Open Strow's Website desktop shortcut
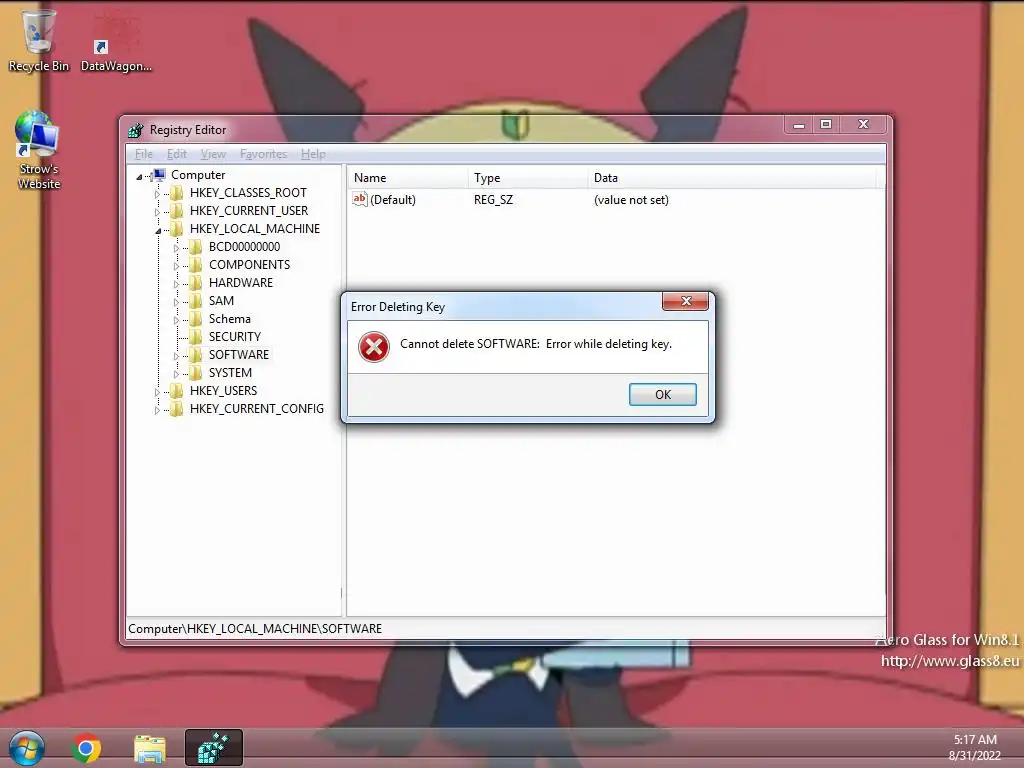The width and height of the screenshot is (1024, 768). click(x=39, y=150)
